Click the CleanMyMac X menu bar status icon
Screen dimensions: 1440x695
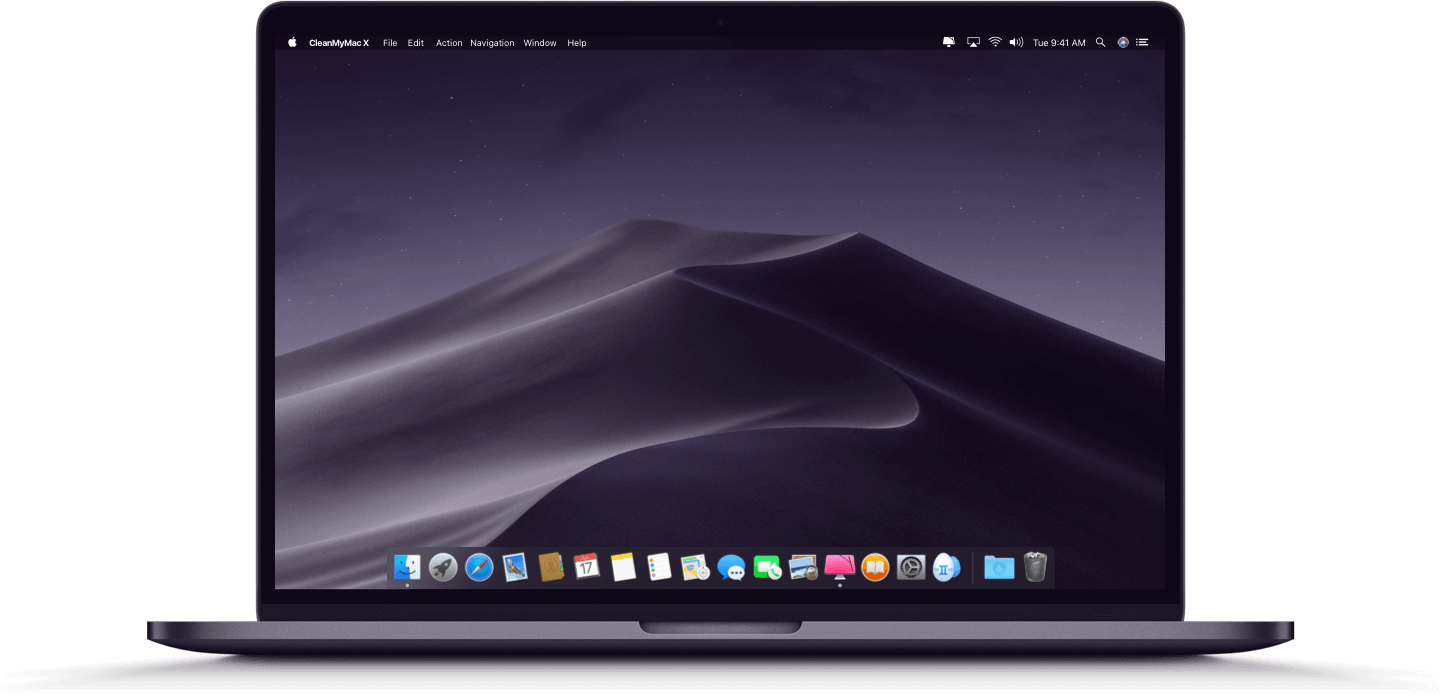point(948,43)
